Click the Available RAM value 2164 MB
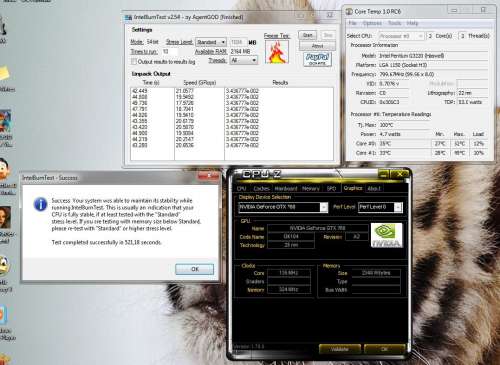The height and width of the screenshot is (365, 500). coord(240,51)
